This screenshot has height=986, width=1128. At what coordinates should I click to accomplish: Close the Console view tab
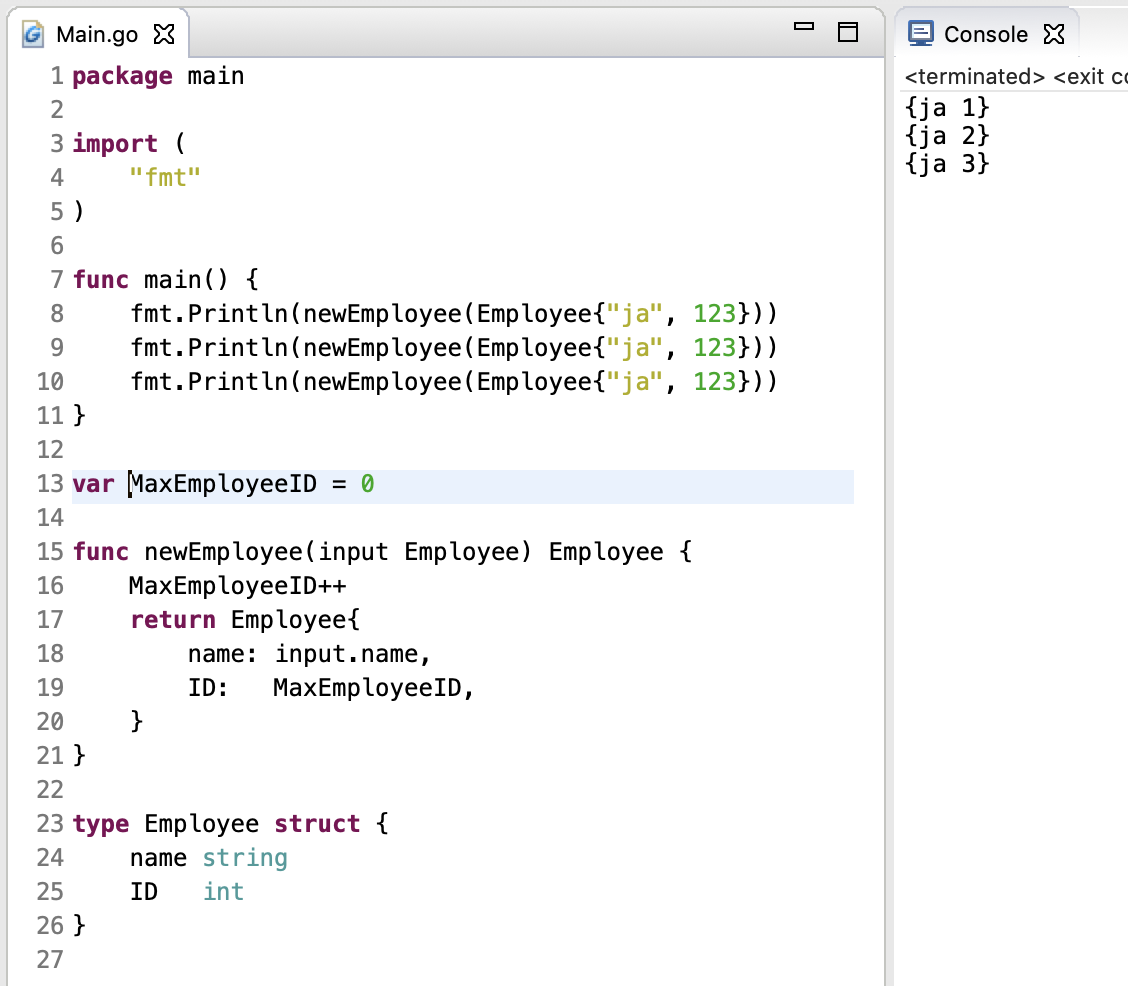pyautogui.click(x=1053, y=35)
